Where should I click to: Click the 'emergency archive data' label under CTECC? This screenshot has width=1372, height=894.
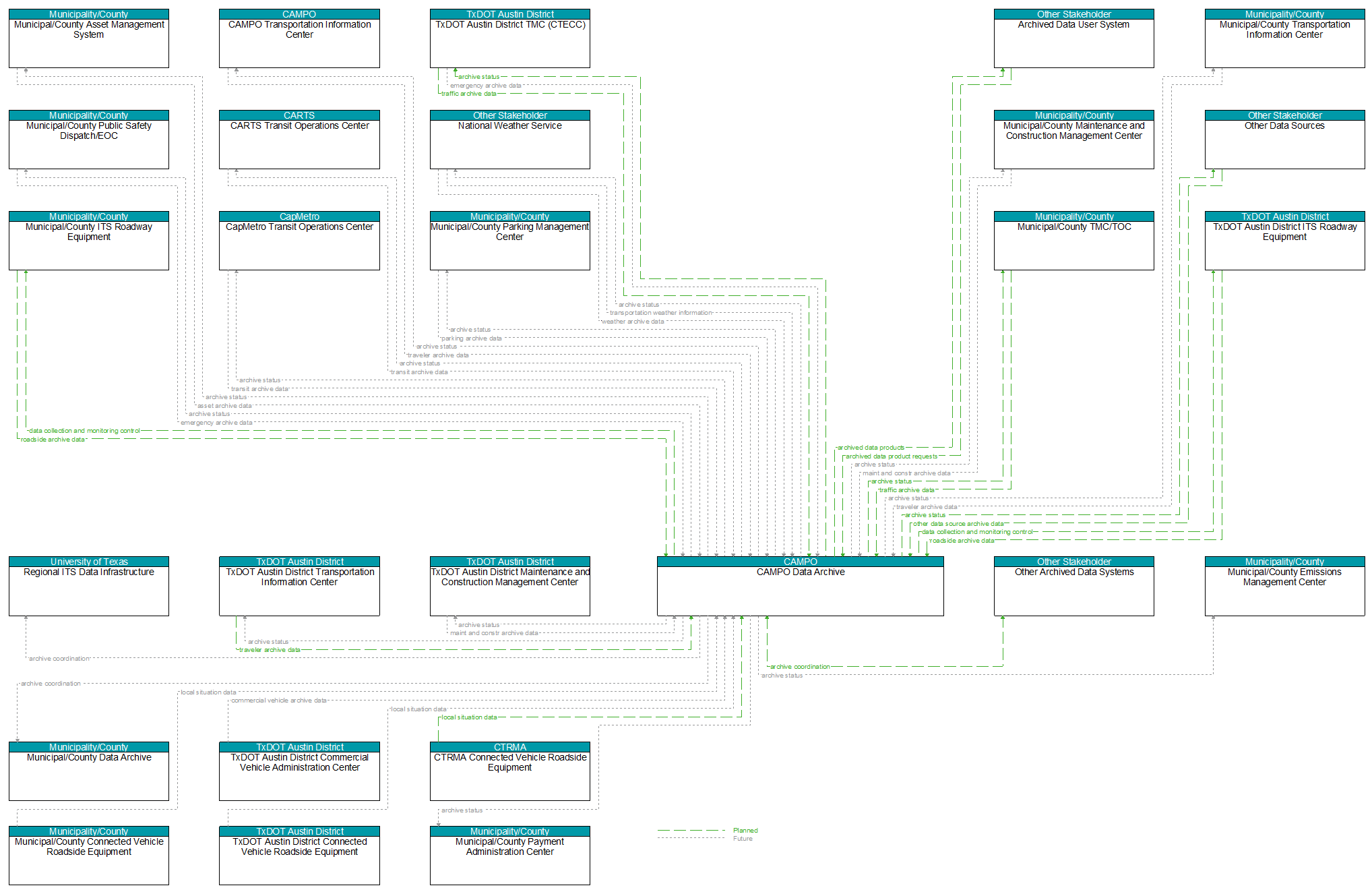486,86
